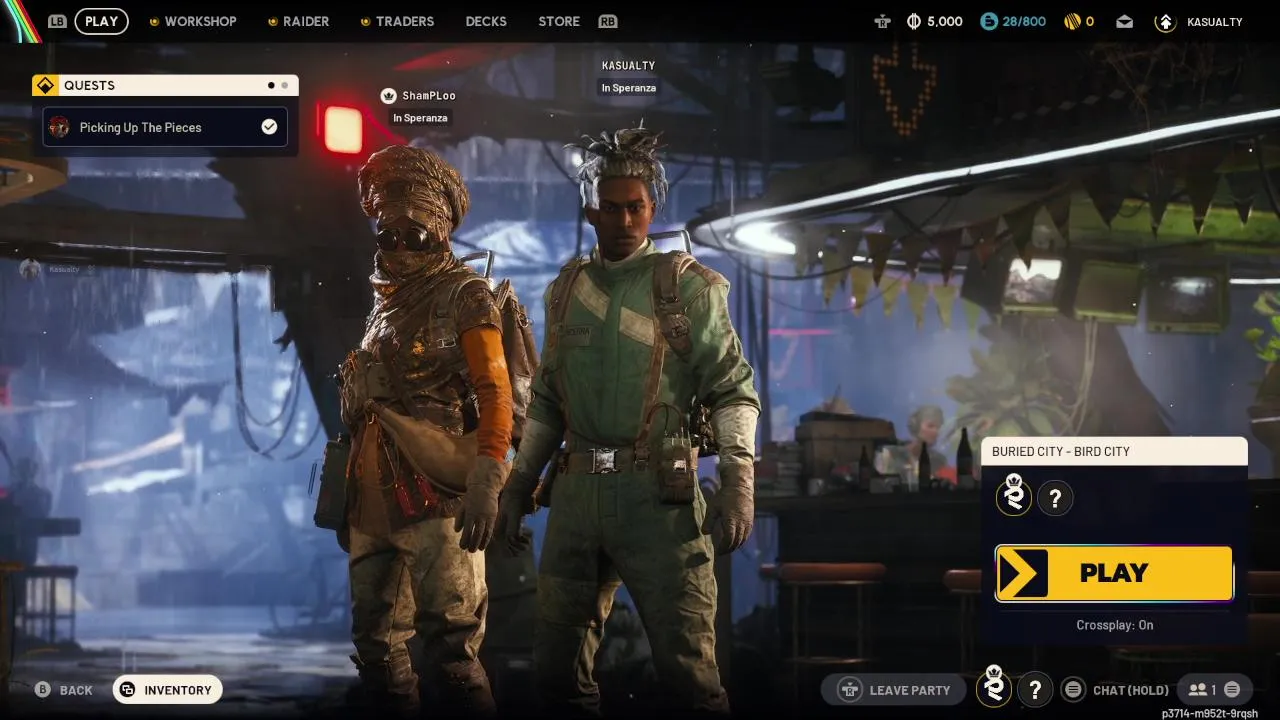This screenshot has width=1280, height=720.
Task: Click the 28/800 currency value
Action: click(1024, 21)
